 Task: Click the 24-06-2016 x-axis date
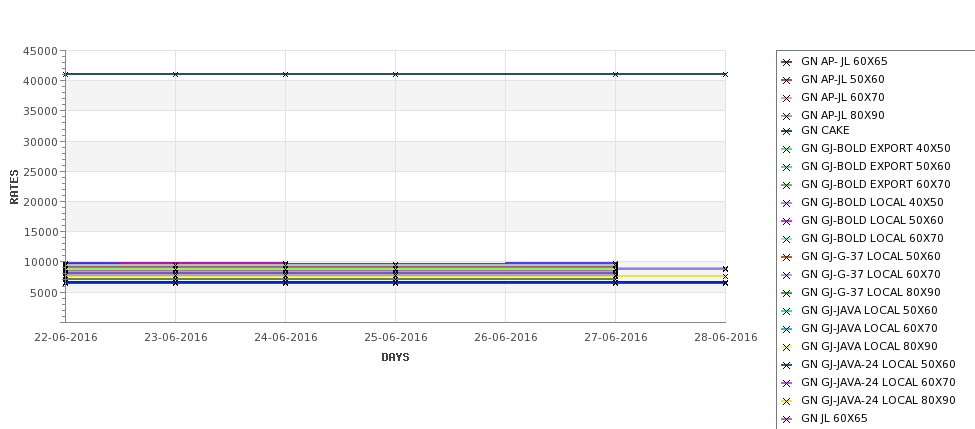285,338
